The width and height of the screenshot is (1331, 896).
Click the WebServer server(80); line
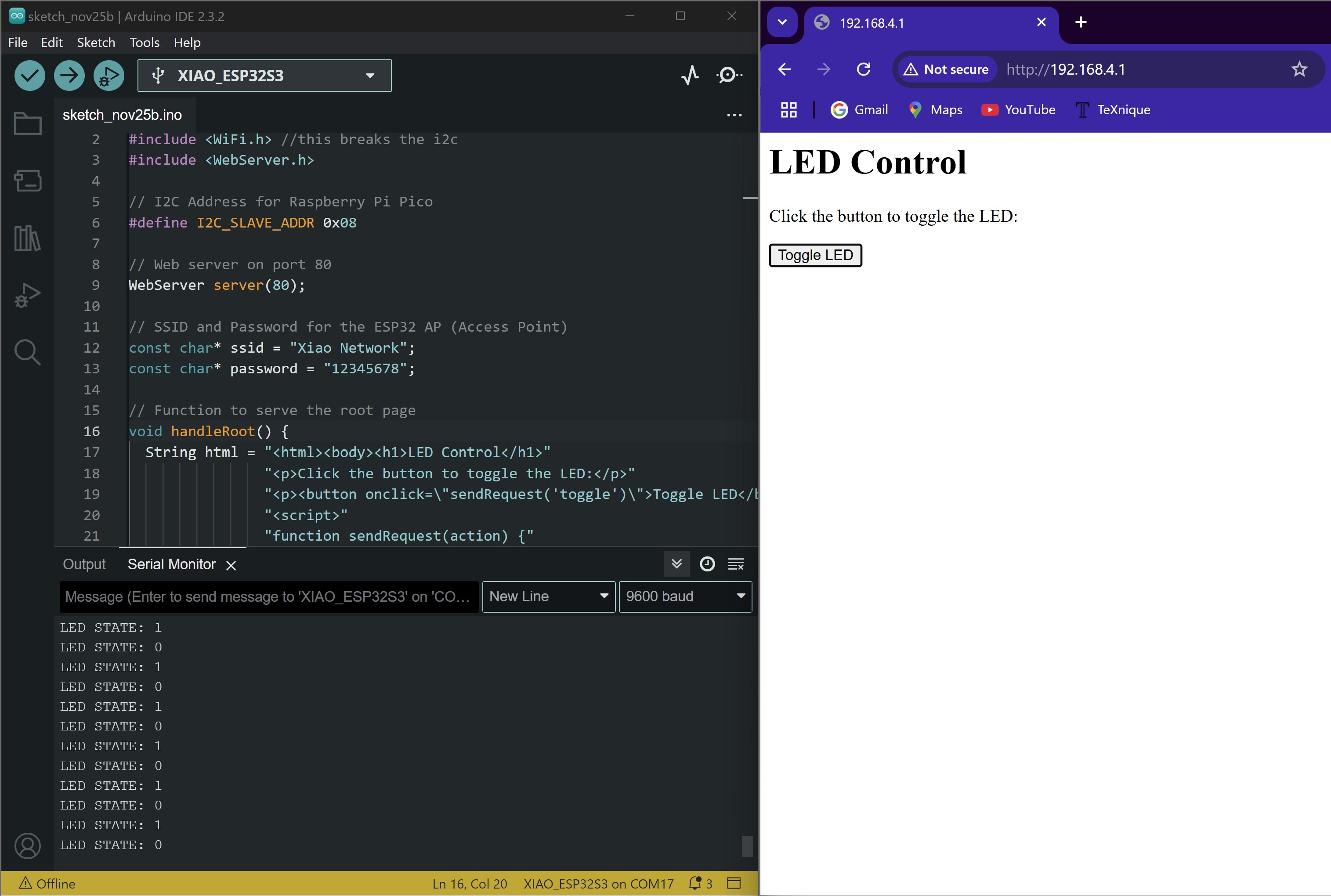click(x=217, y=285)
